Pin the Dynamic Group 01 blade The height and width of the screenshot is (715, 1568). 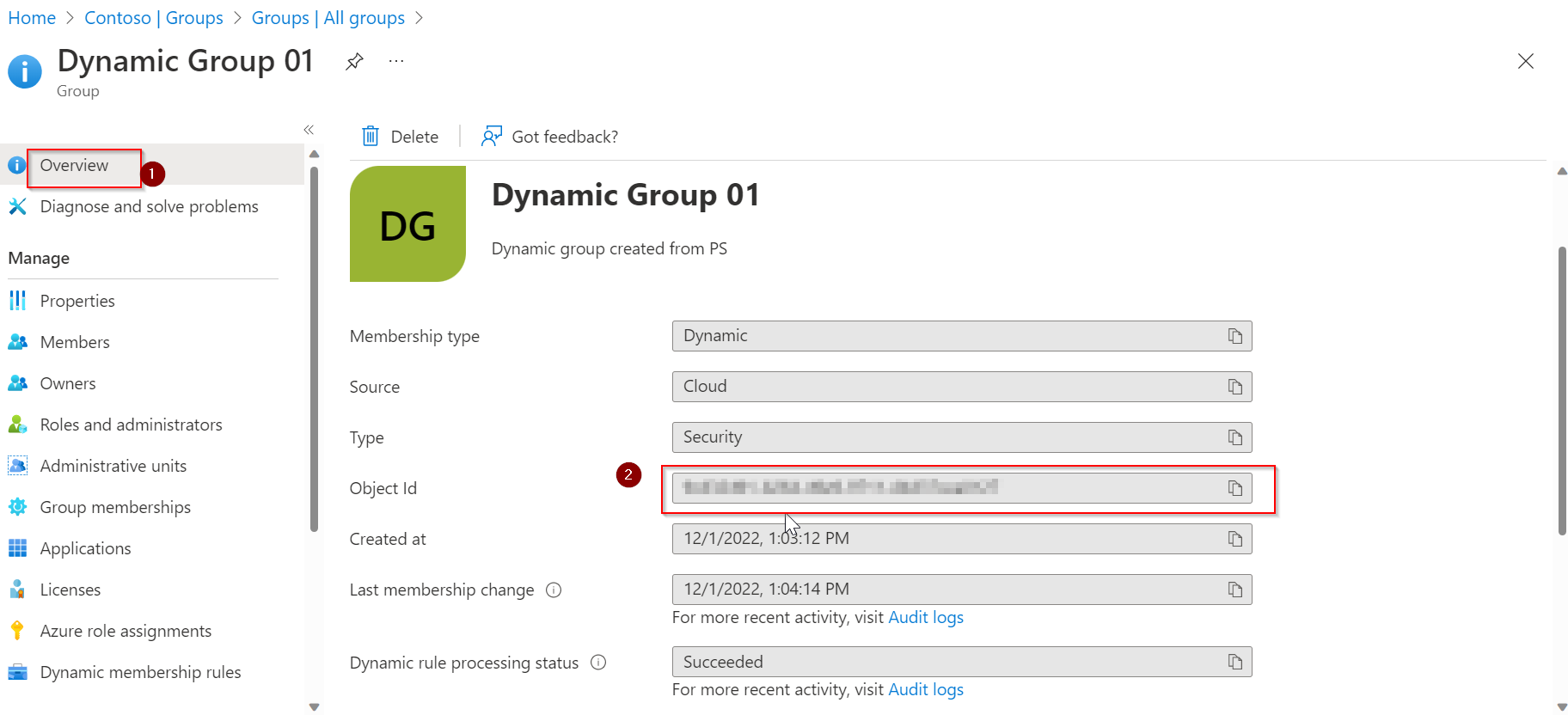[354, 61]
